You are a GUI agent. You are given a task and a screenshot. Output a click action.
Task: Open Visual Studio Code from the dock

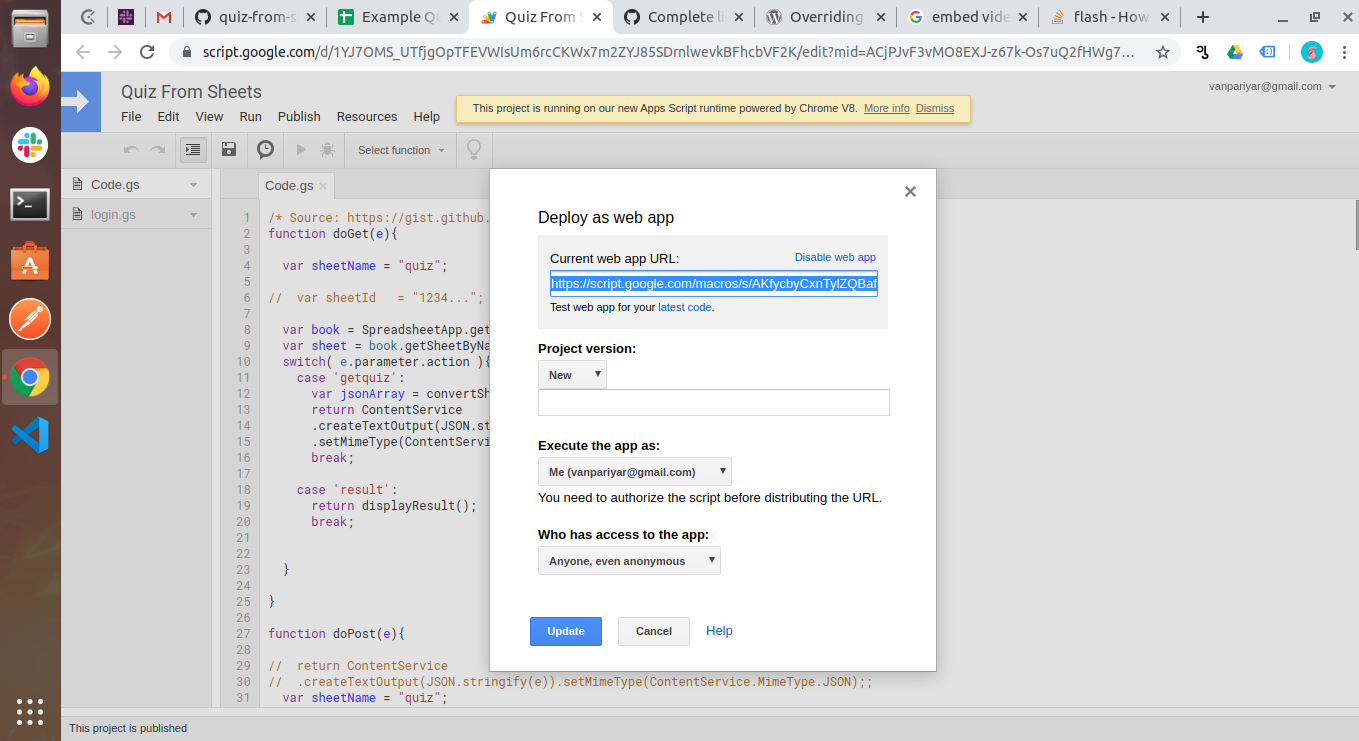[x=30, y=436]
